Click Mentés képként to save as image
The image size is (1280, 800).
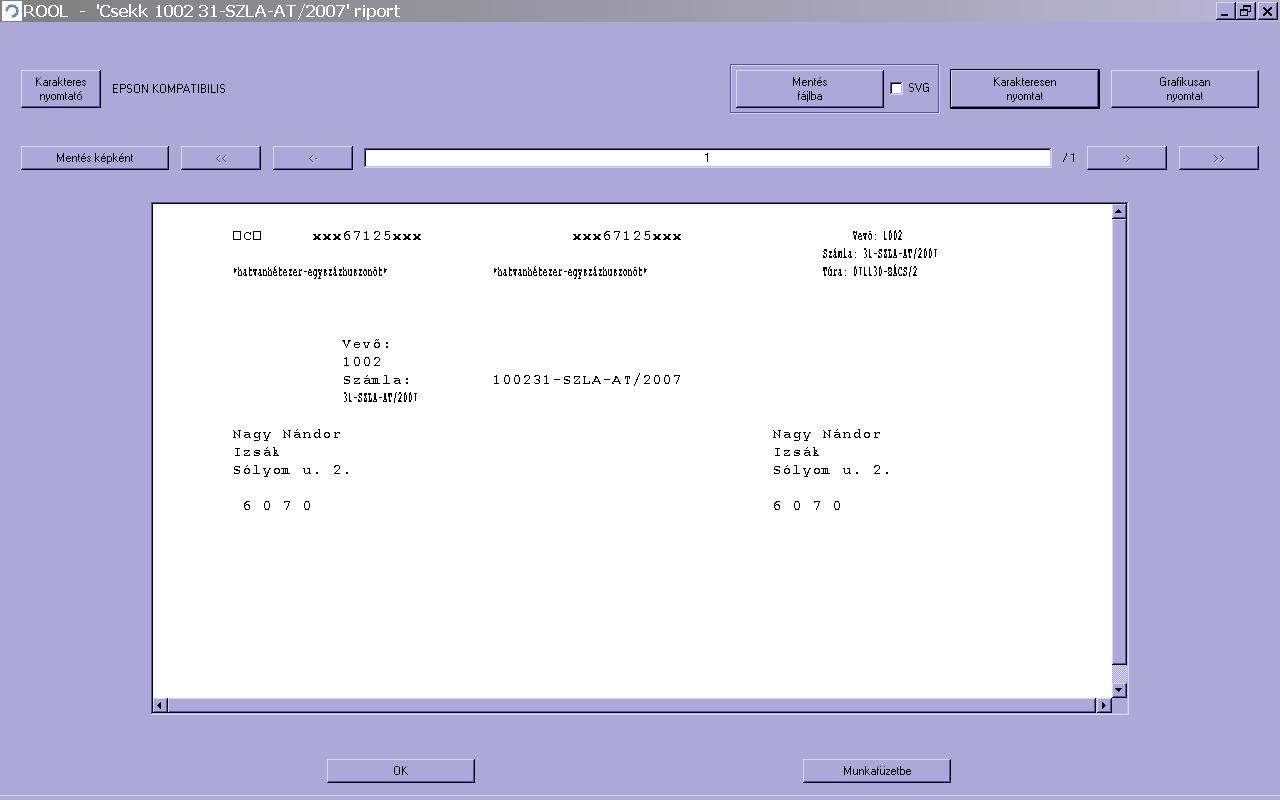(x=95, y=158)
